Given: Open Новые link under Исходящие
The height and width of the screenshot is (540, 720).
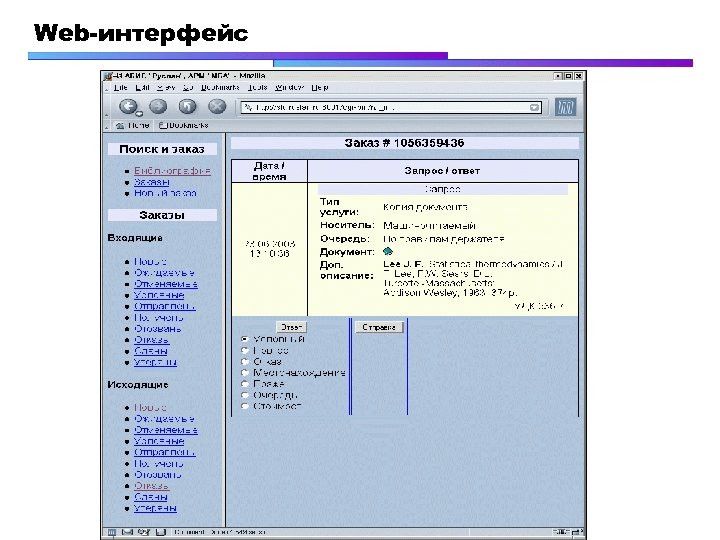Looking at the screenshot, I should (150, 407).
